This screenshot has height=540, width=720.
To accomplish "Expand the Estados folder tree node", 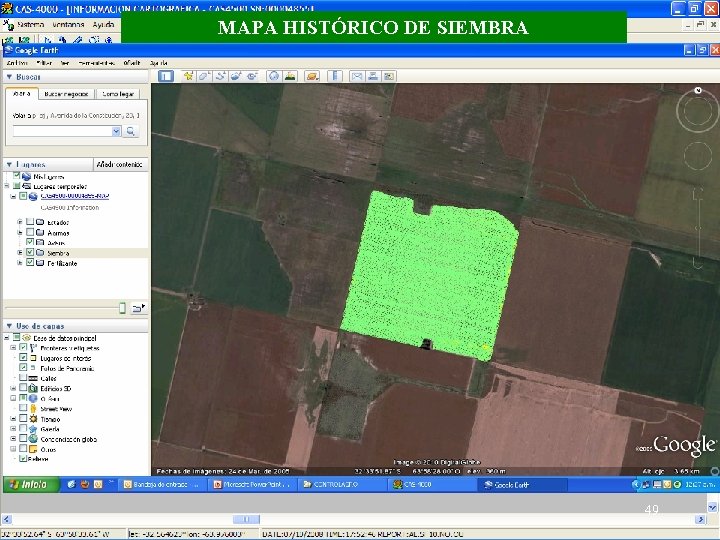I will click(x=20, y=222).
